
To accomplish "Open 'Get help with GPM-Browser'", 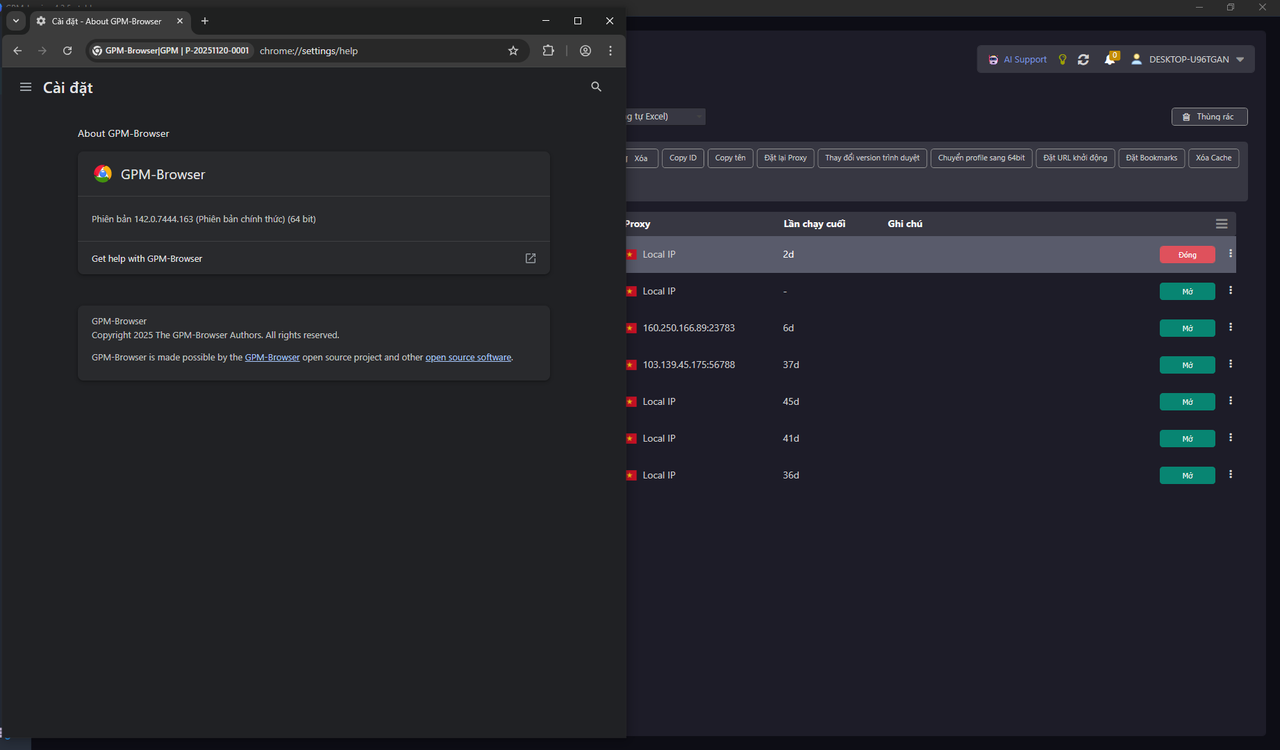I will point(314,258).
